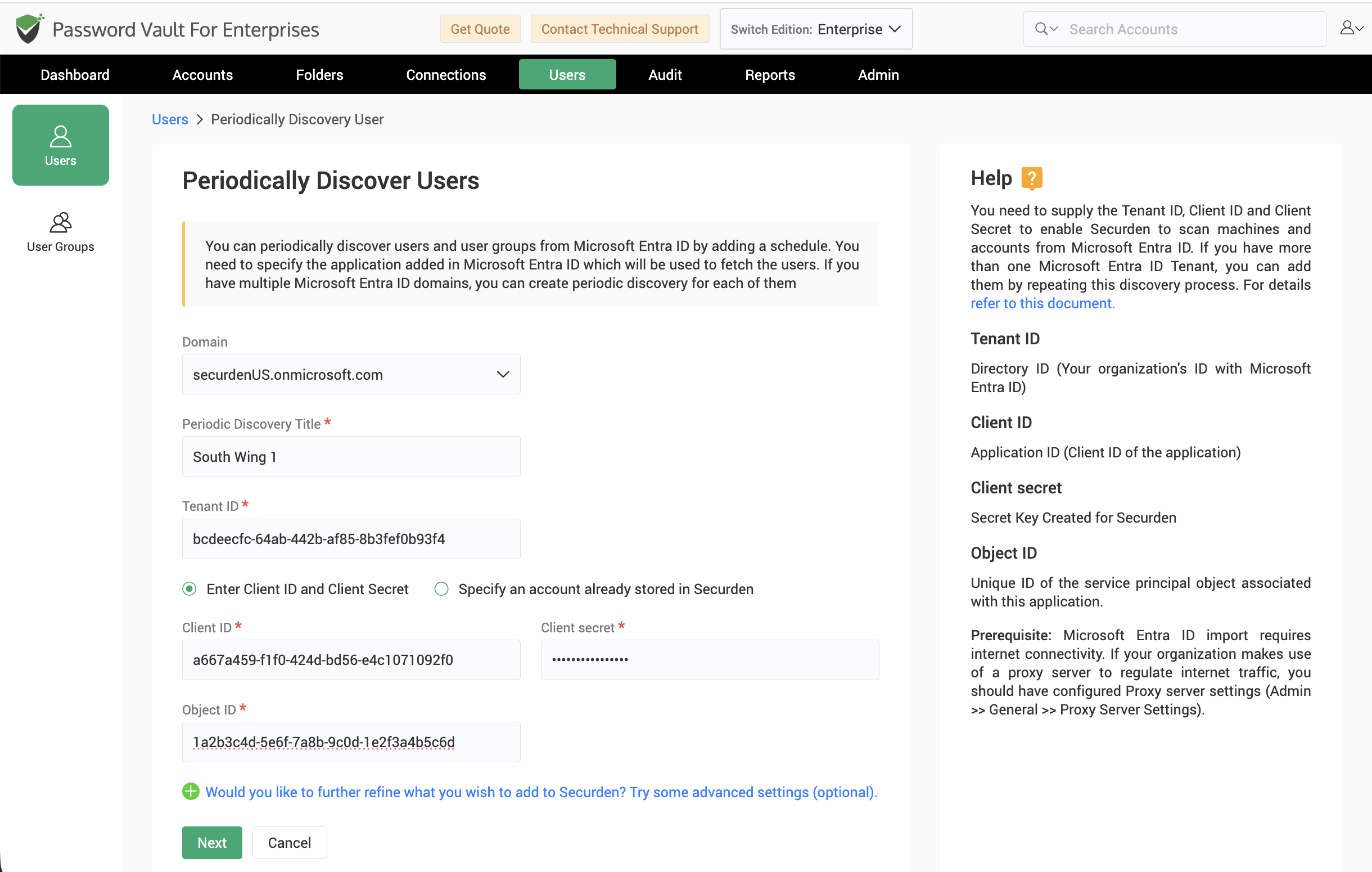
Task: Open the Accounts tab
Action: (x=202, y=75)
